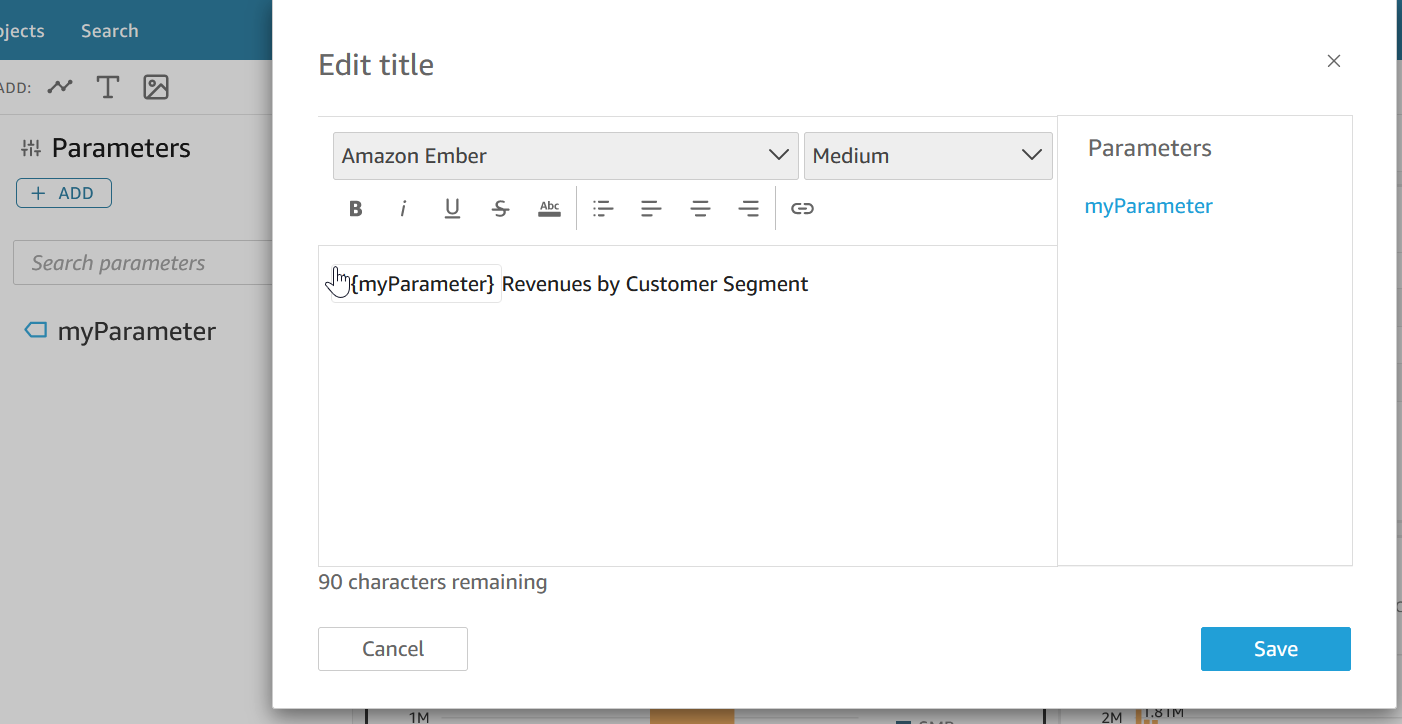Viewport: 1402px width, 724px height.
Task: Apply italic style to title text
Action: (403, 208)
